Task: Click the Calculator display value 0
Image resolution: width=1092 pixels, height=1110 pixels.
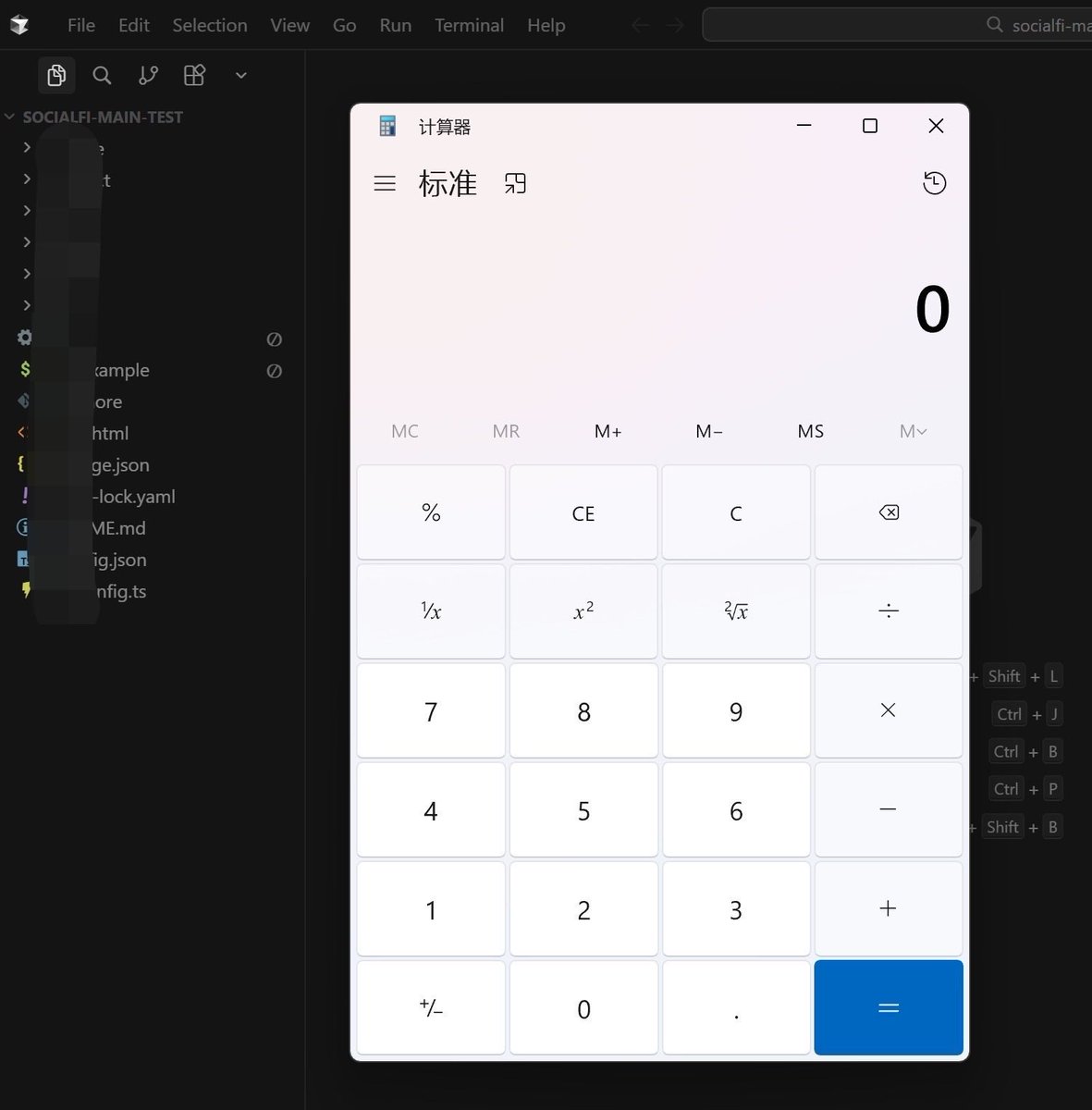Action: [932, 310]
